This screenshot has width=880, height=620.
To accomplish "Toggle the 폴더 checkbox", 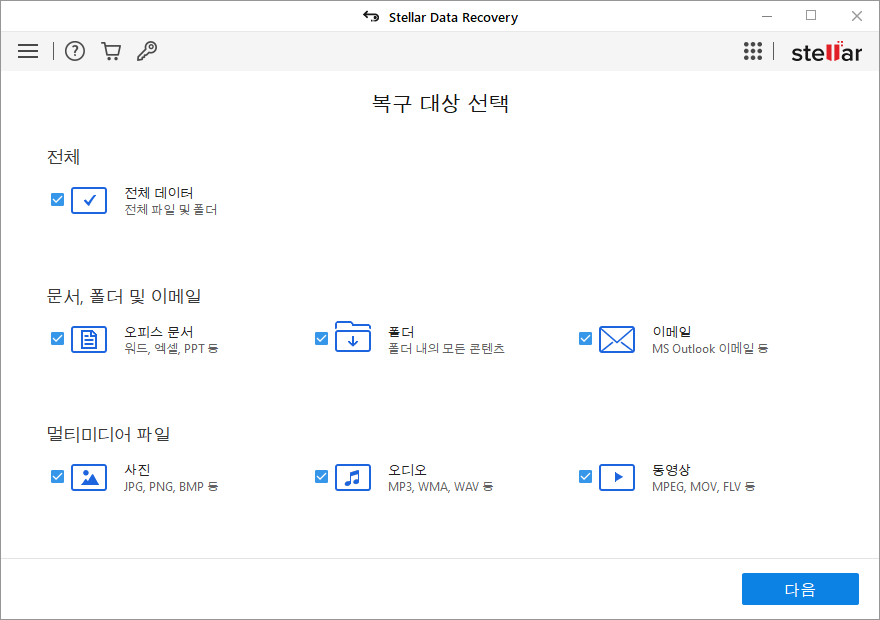I will 321,338.
